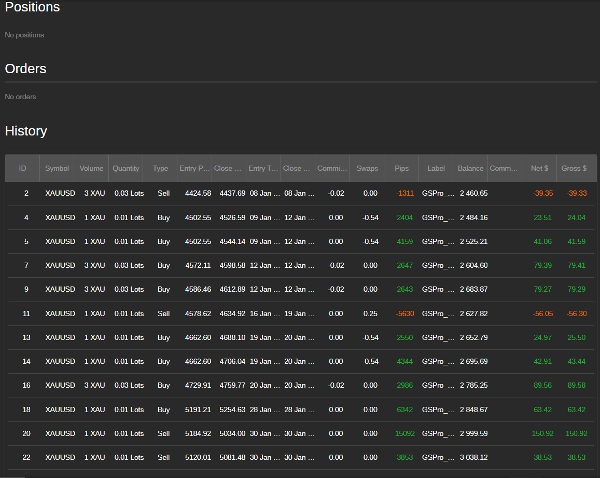600x478 pixels.
Task: Click the History section heading
Action: click(x=26, y=131)
